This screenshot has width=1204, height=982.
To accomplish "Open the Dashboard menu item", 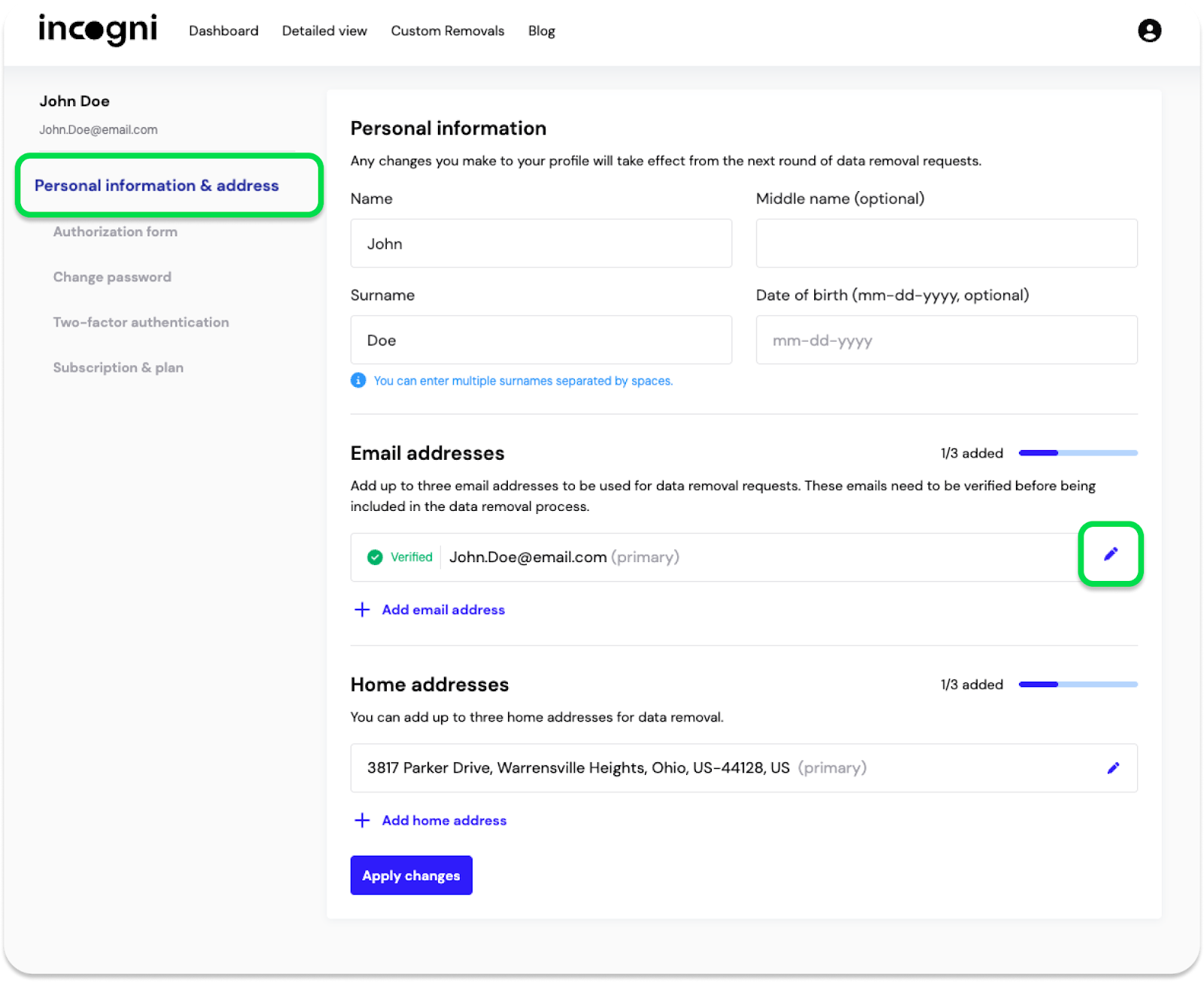I will [223, 31].
